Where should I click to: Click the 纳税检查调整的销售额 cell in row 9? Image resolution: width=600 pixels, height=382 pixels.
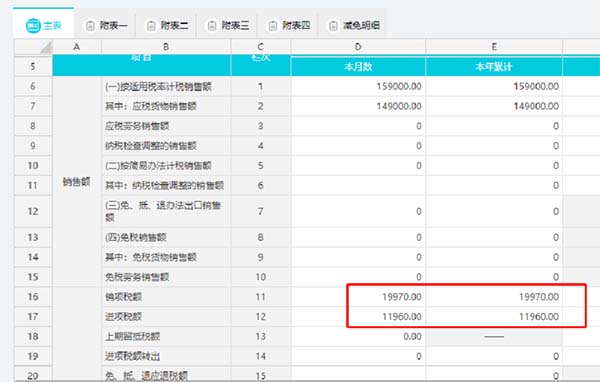166,146
